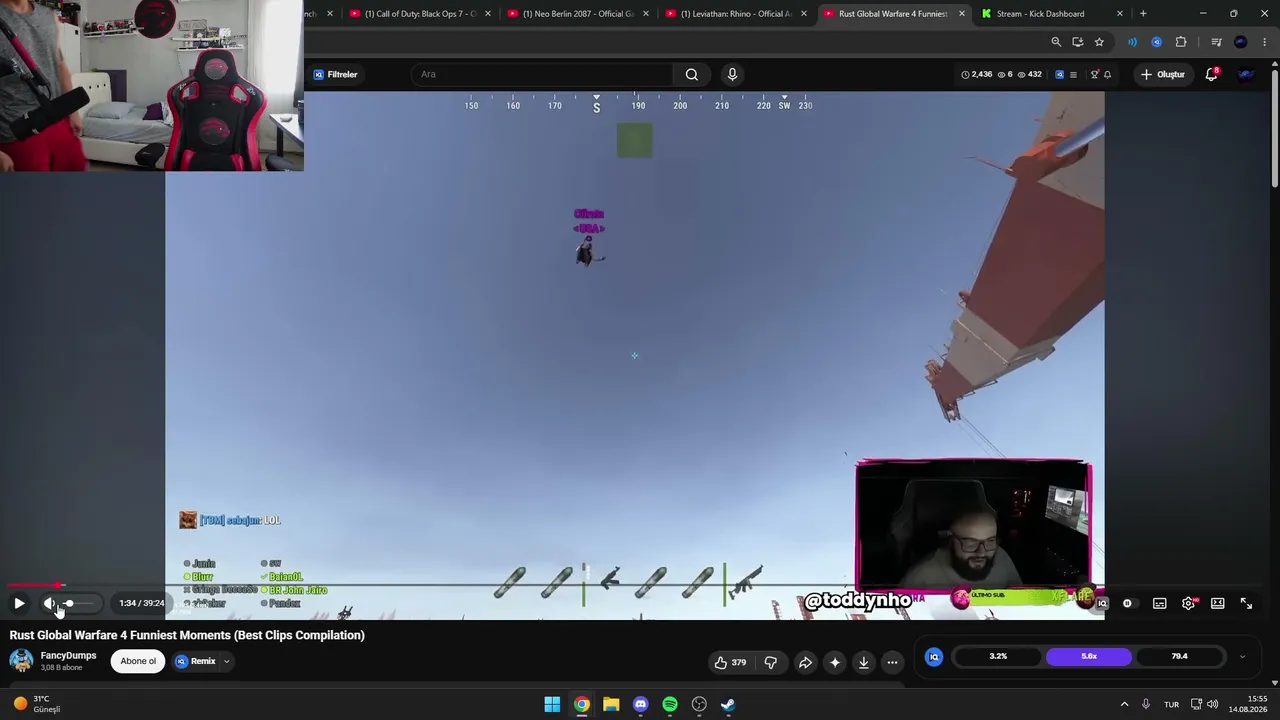
Task: Click the 5.6x vidIQ stat pill
Action: point(1089,656)
